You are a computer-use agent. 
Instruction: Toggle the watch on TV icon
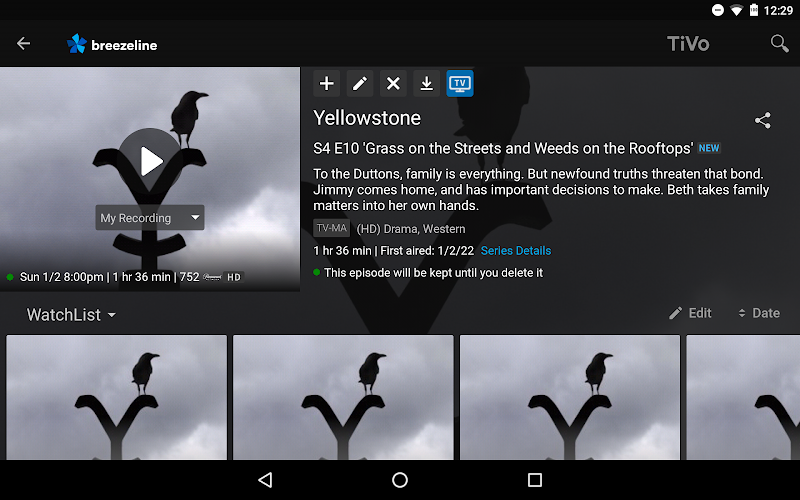click(x=460, y=83)
